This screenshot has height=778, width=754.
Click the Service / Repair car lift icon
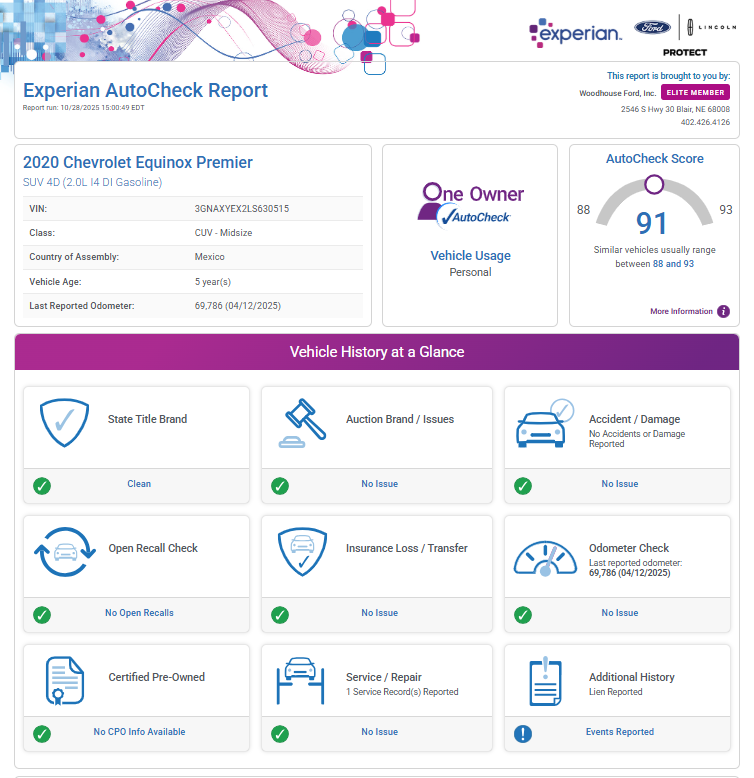304,682
